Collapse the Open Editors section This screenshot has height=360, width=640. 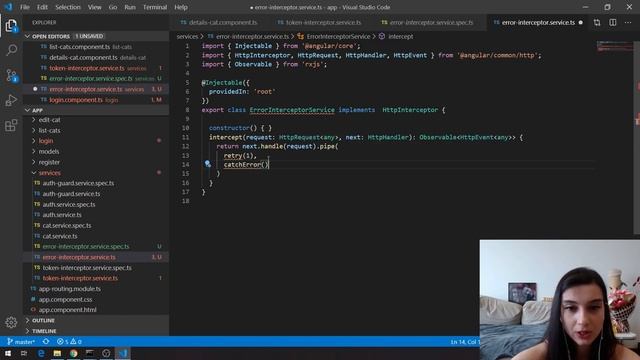(96, 36)
